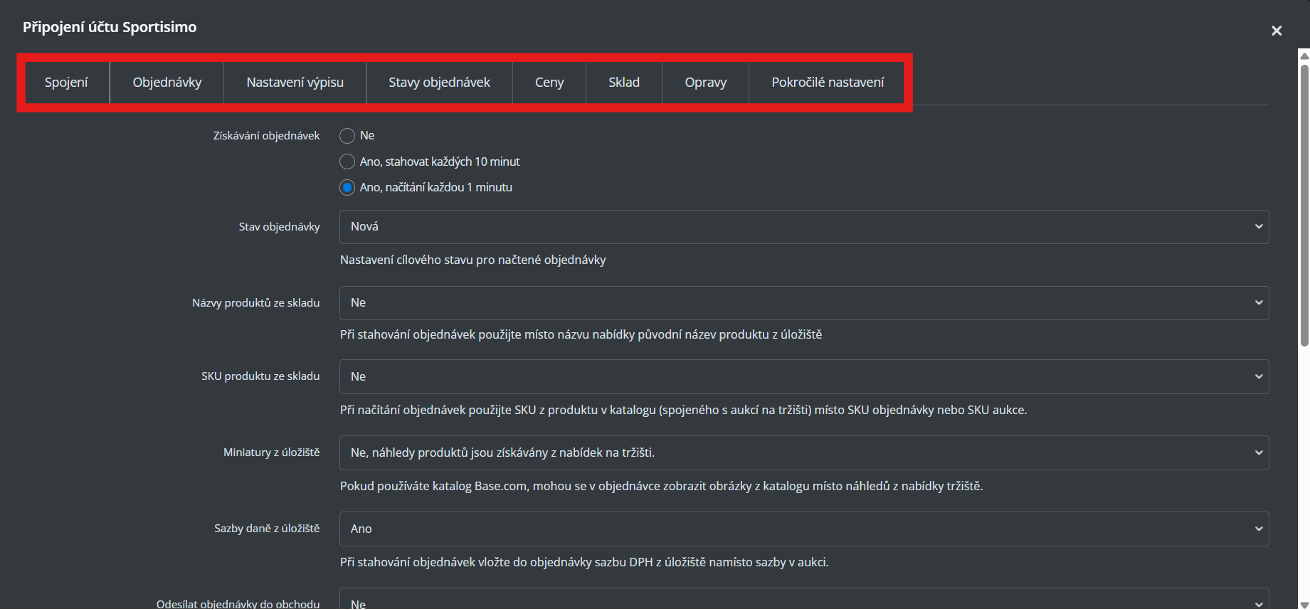The width and height of the screenshot is (1310, 610).
Task: Expand the Názvy produktů ze skladu dropdown
Action: click(804, 301)
